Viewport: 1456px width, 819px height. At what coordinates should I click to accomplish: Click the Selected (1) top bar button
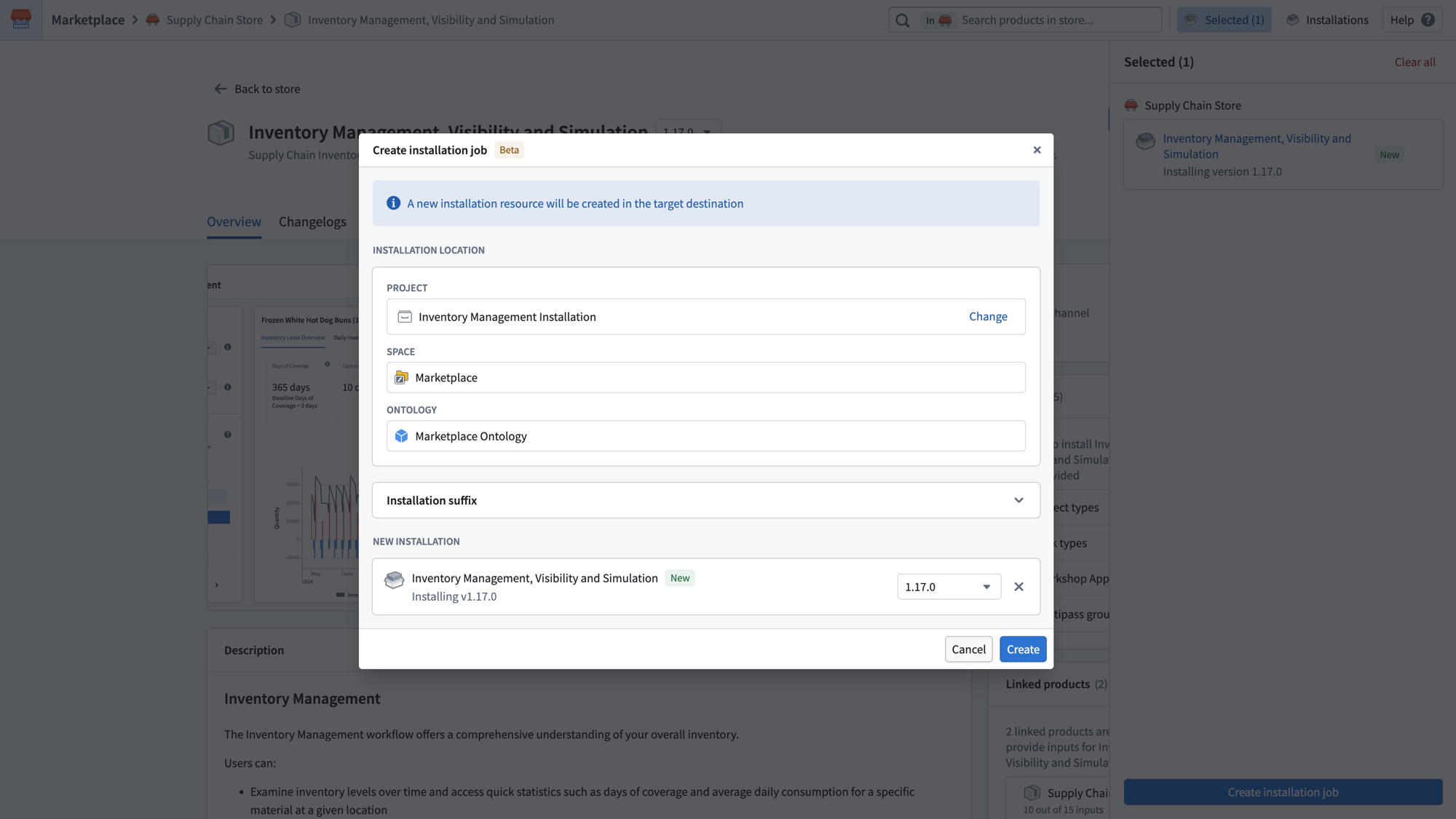1224,20
